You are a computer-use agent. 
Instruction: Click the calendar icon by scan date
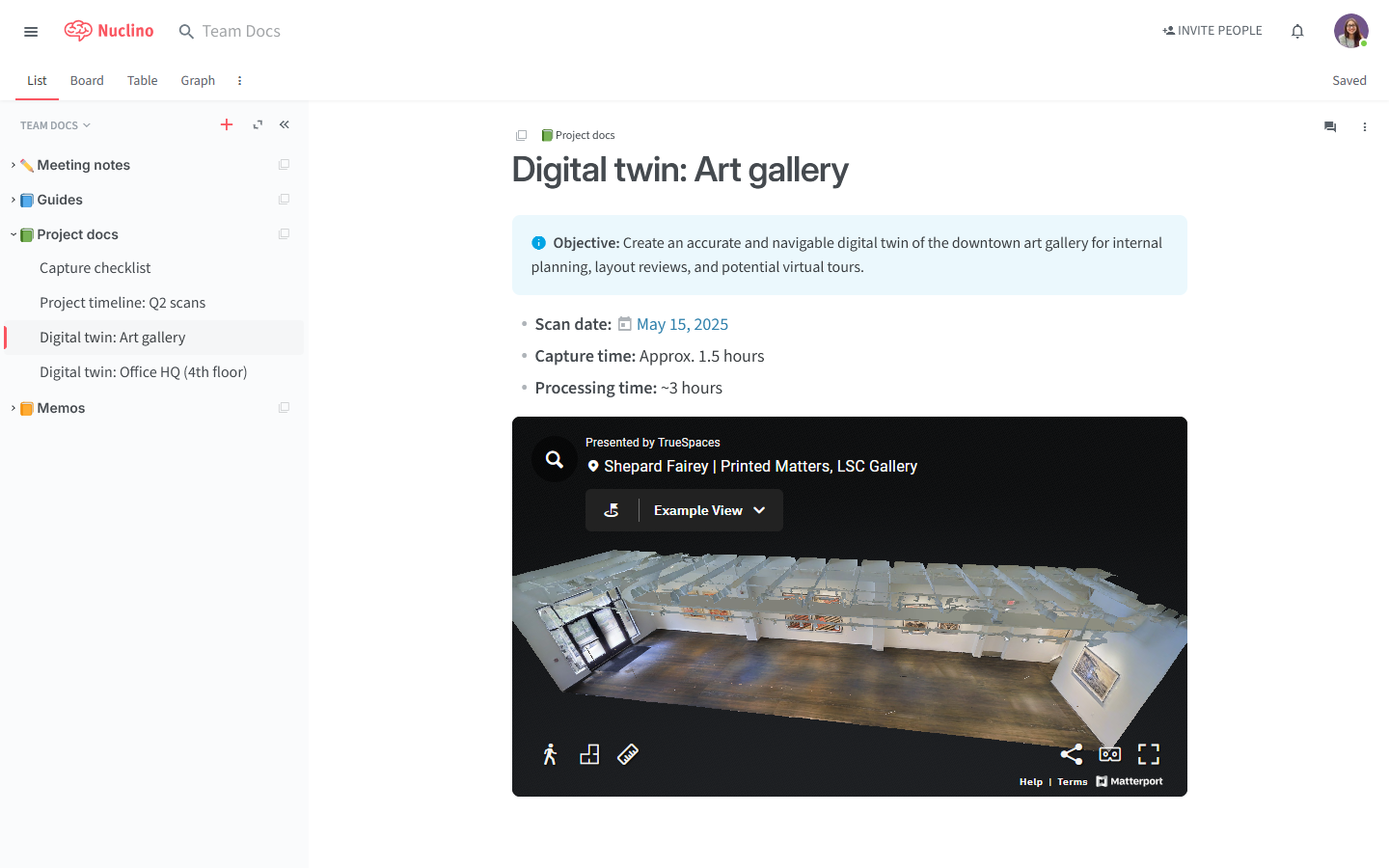coord(625,324)
